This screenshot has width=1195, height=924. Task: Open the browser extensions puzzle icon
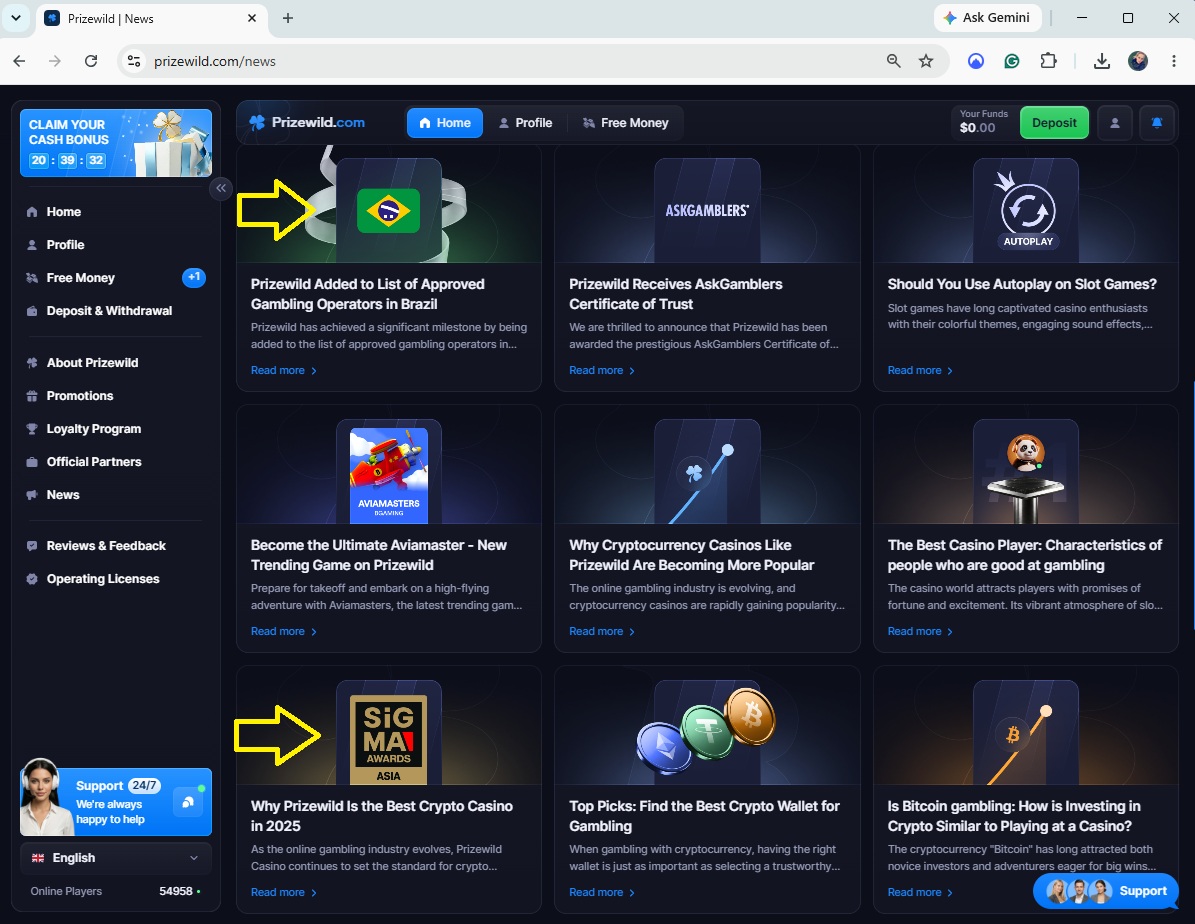pos(1048,61)
